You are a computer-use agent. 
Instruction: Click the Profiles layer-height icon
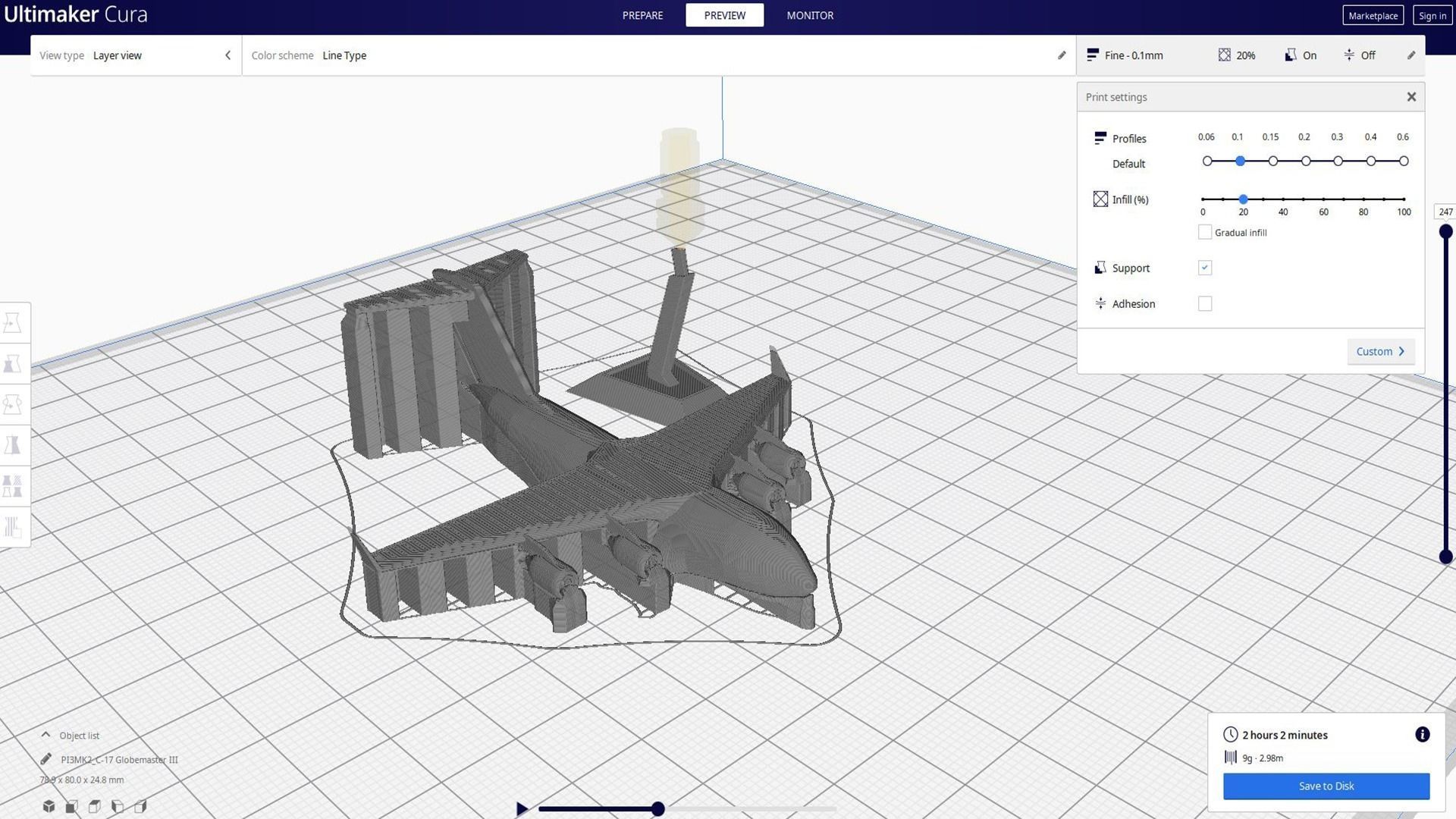1100,138
